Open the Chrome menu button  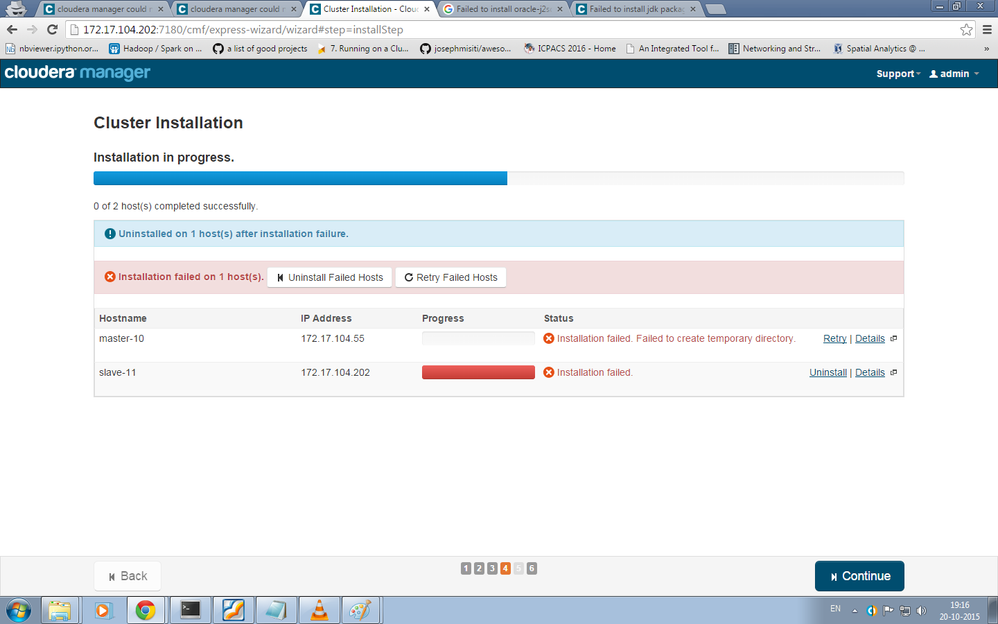tap(987, 30)
